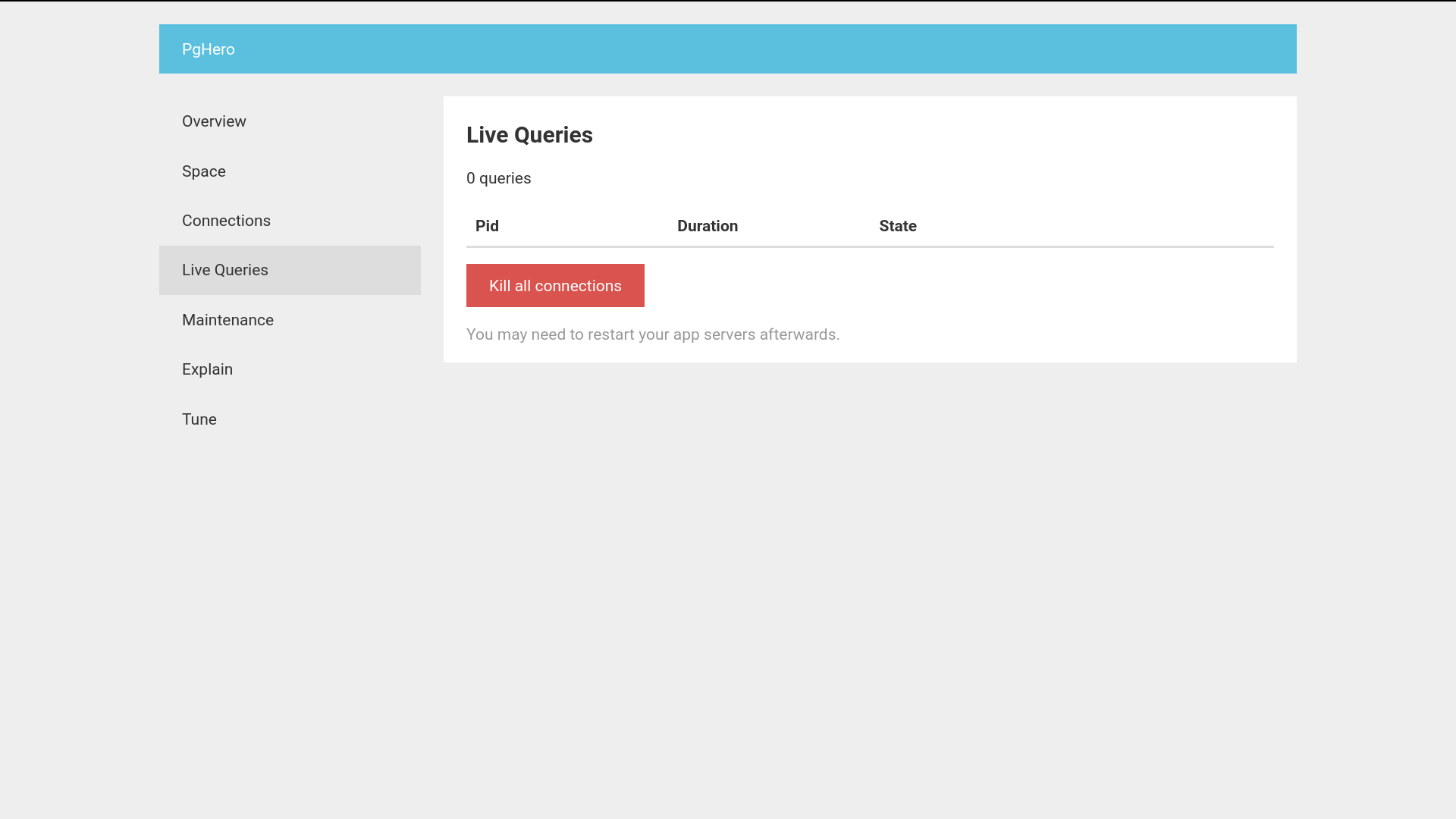Click the PgHero title link
Viewport: 1456px width, 819px height.
tap(208, 49)
